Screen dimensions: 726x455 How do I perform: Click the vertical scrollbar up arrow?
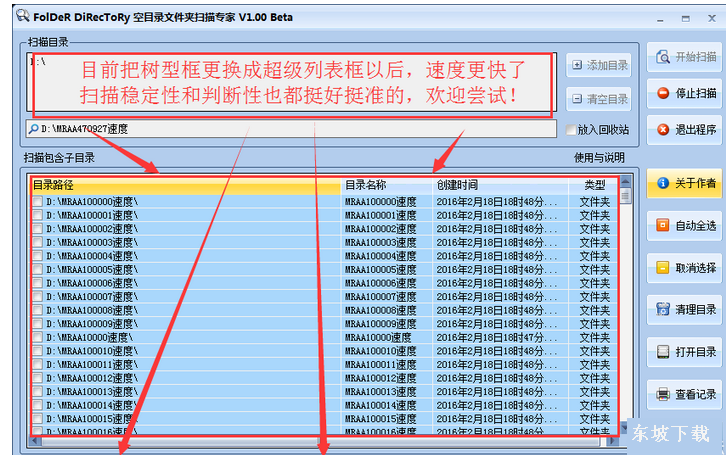626,182
